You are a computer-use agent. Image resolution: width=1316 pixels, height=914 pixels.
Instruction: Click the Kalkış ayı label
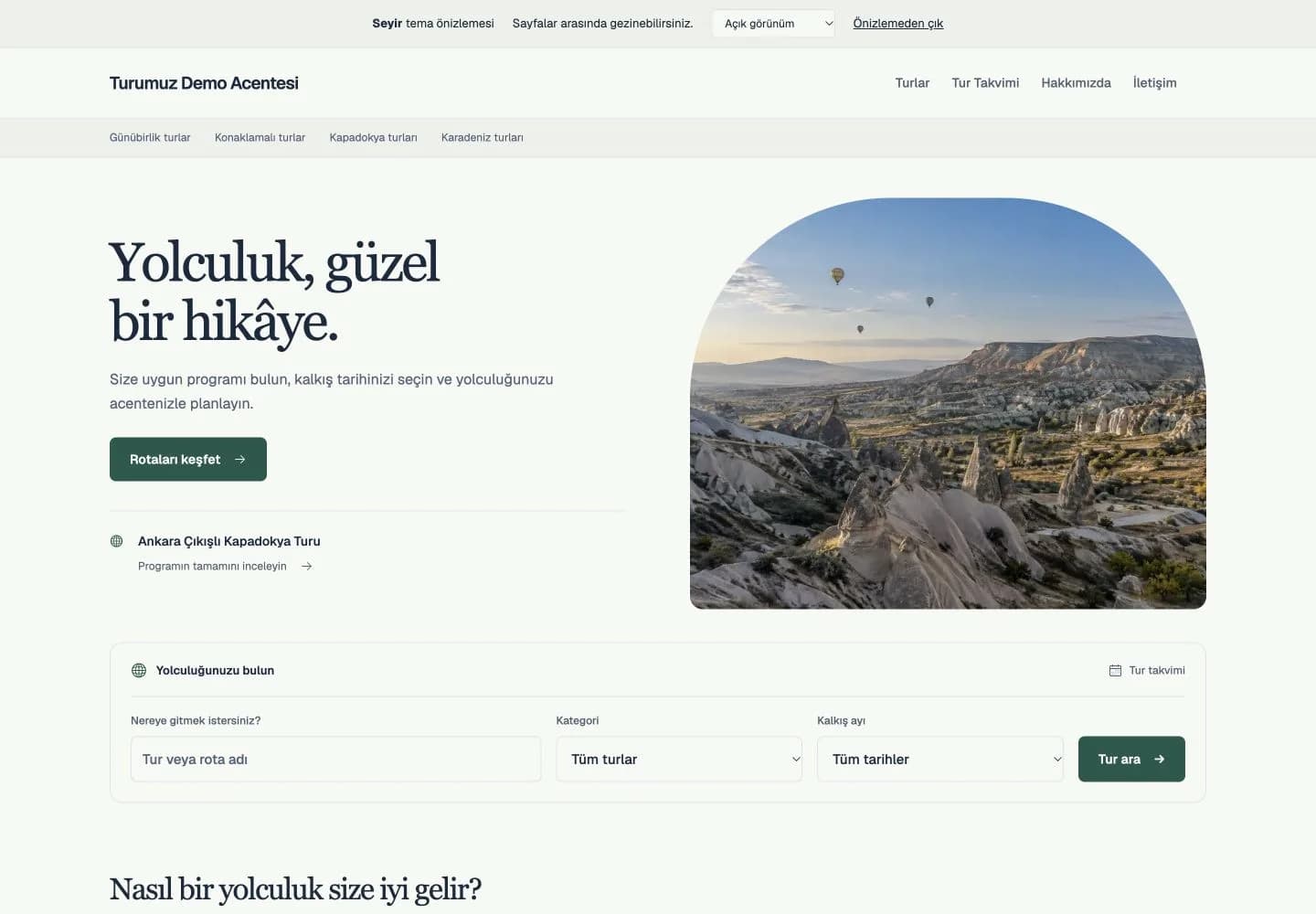pyautogui.click(x=841, y=720)
